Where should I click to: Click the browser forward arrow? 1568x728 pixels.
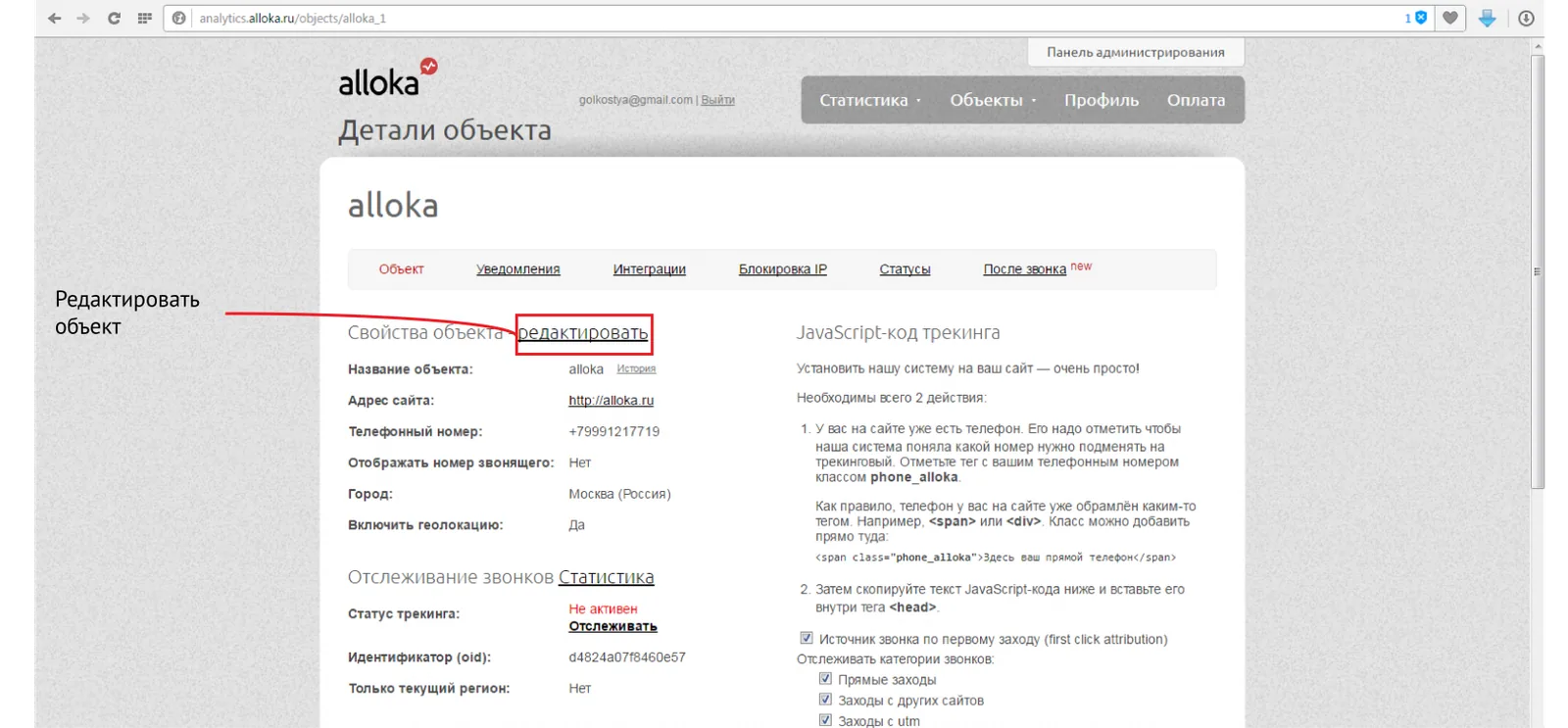(x=83, y=18)
